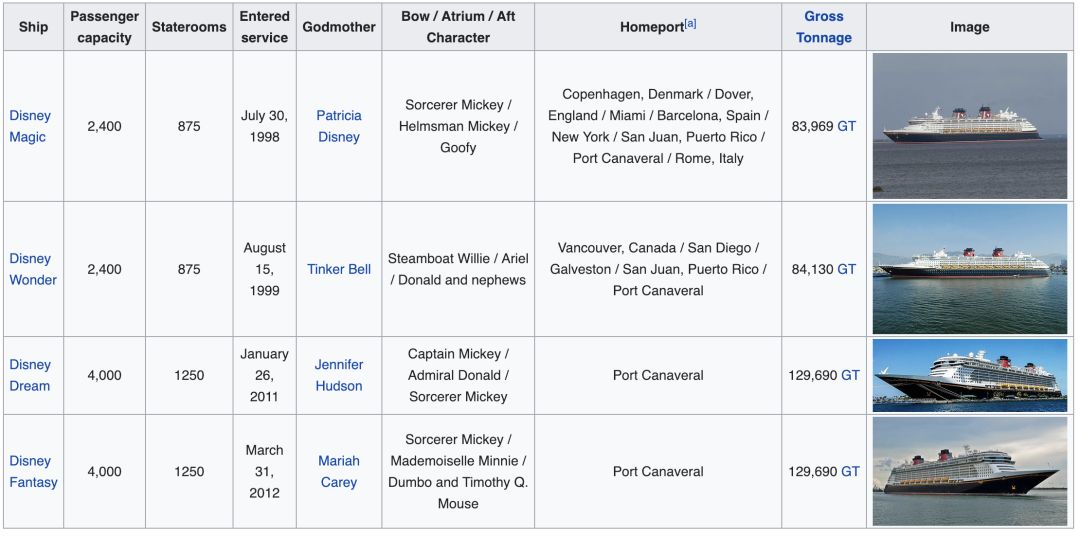Open the Disney Dream ship link
The image size is (1080, 536).
[30, 375]
